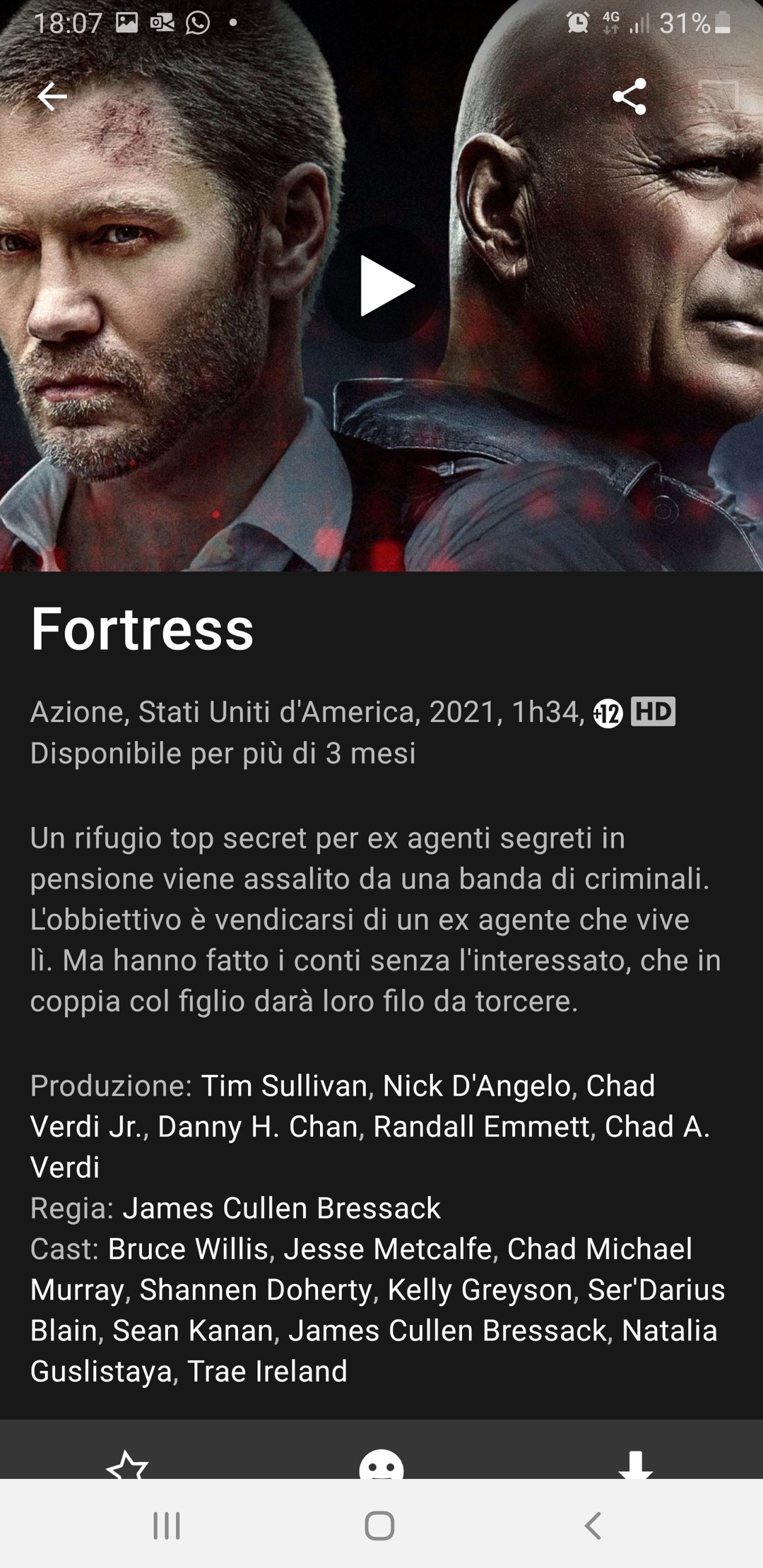Viewport: 763px width, 1568px height.
Task: Tap the back arrow over the poster
Action: tap(52, 96)
